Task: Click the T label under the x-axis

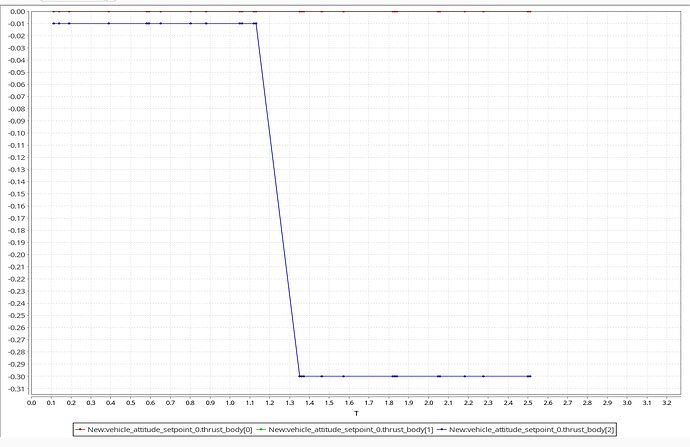Action: coord(356,412)
